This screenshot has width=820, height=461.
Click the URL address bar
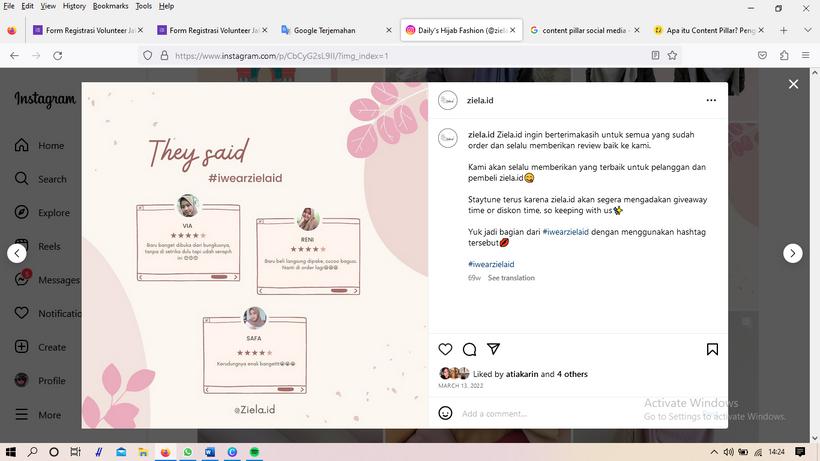[x=408, y=55]
